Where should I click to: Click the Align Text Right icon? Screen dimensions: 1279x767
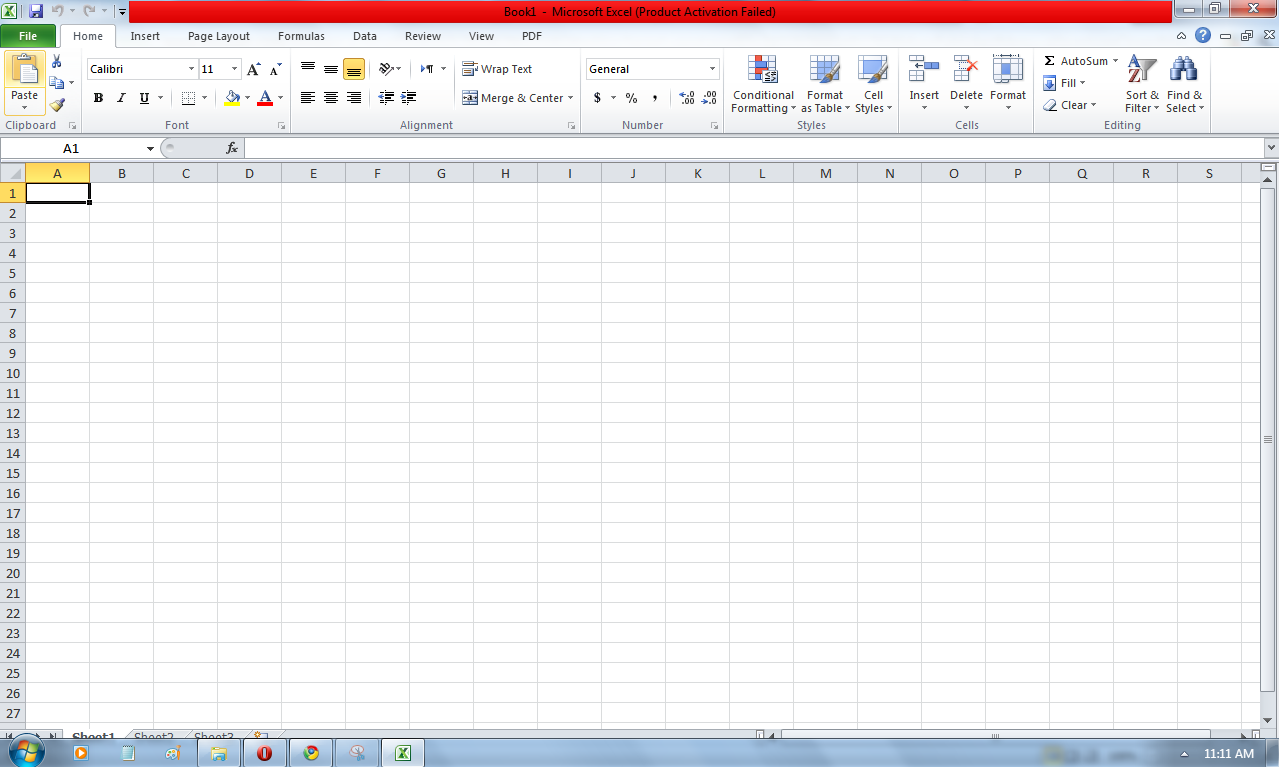point(354,98)
